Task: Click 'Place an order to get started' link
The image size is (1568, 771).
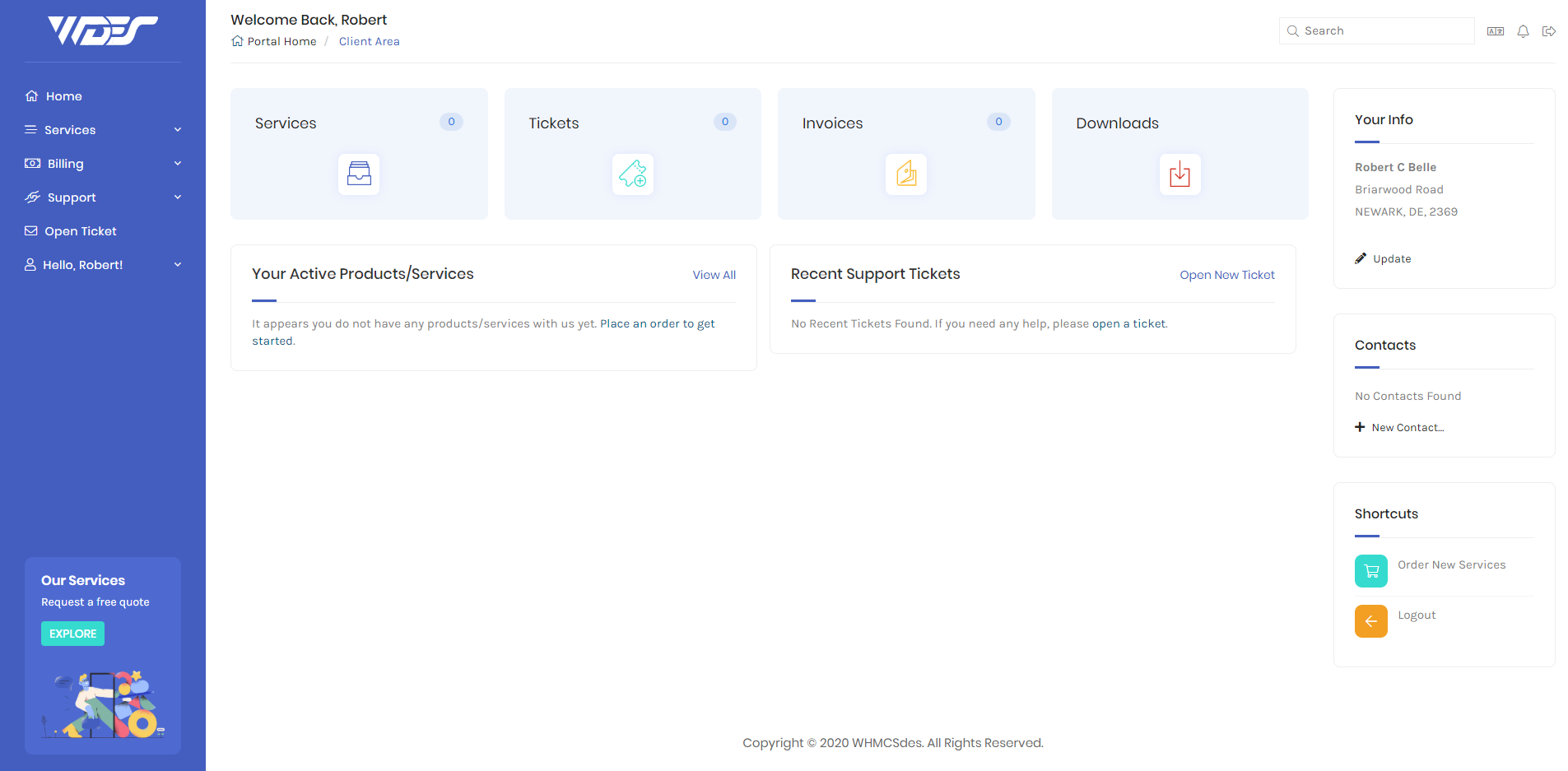Action: [x=483, y=332]
